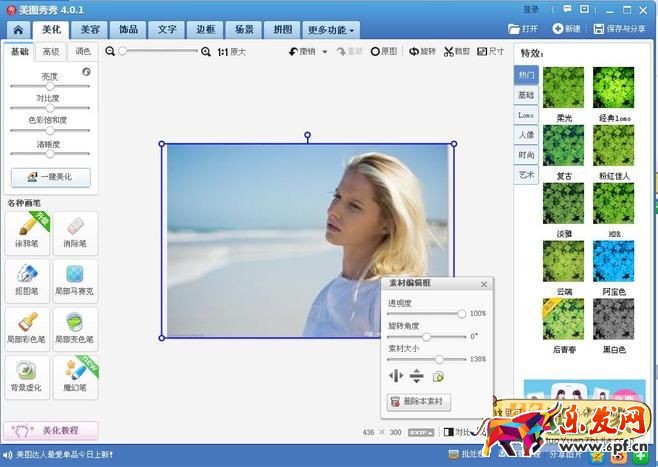Switch to 原图 original image view
Image resolution: width=658 pixels, height=467 pixels.
point(384,51)
